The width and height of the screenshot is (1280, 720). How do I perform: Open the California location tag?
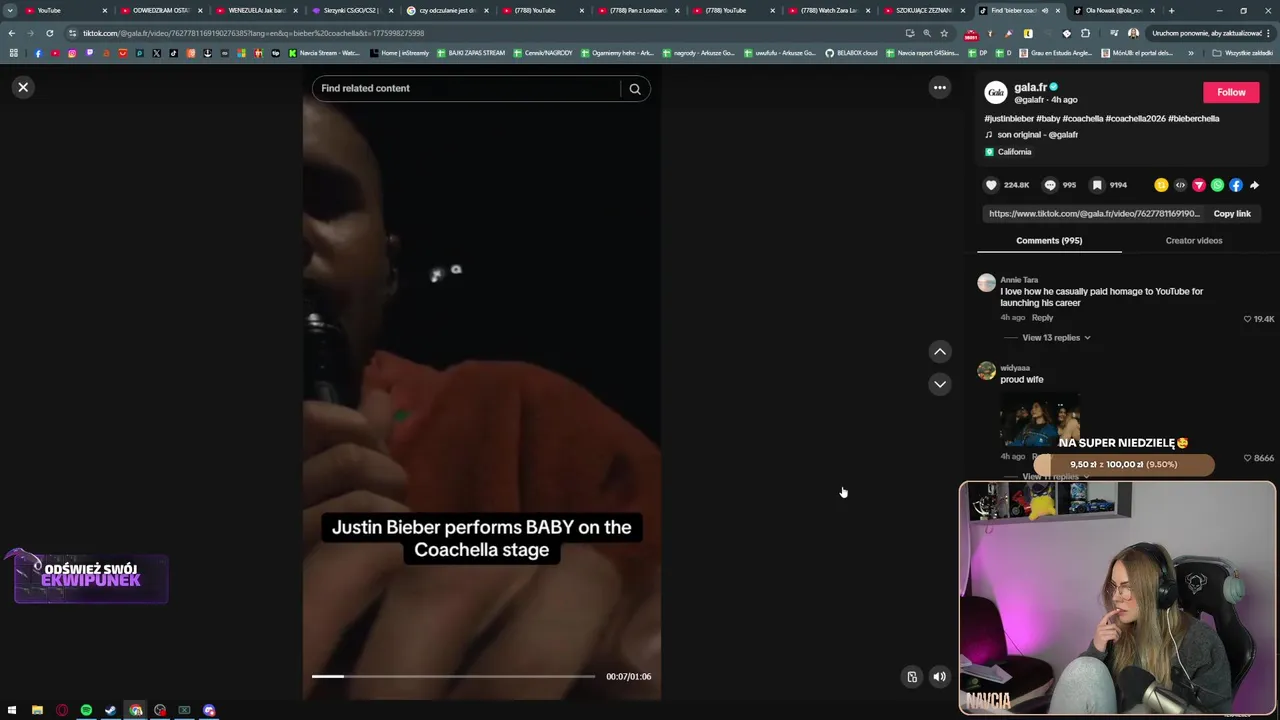(1014, 152)
